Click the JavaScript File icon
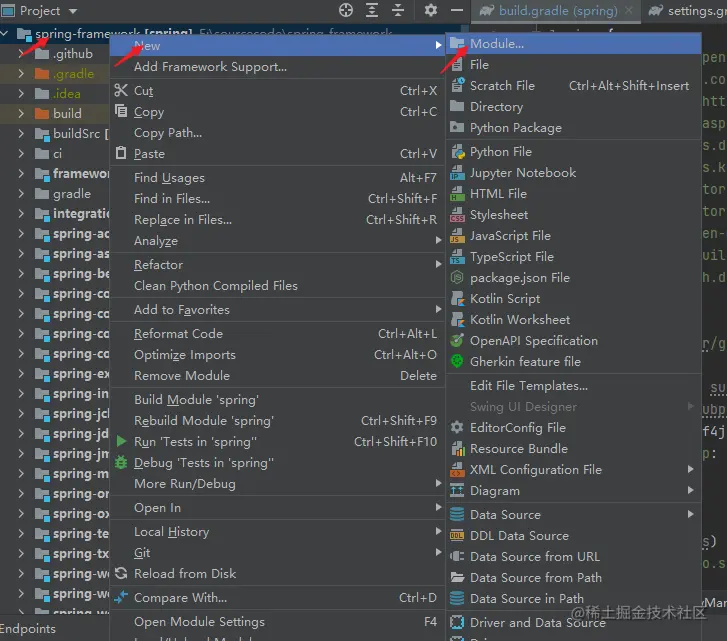Image resolution: width=727 pixels, height=641 pixels. click(x=457, y=235)
